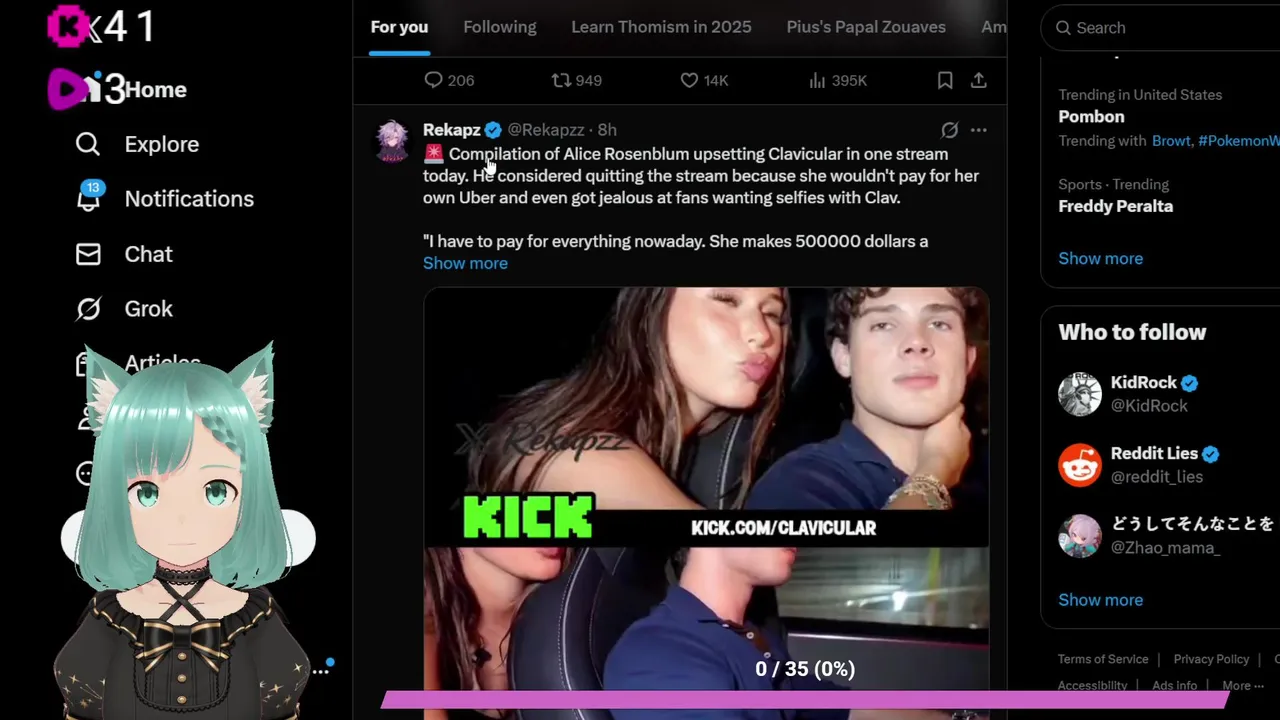1280x720 pixels.
Task: Open the More footer dropdown
Action: [1243, 685]
